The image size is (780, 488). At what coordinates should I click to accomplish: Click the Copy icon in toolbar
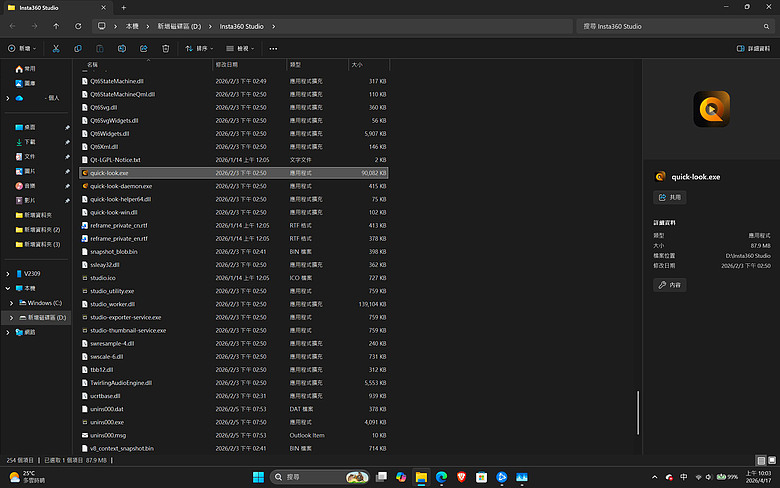(78, 48)
